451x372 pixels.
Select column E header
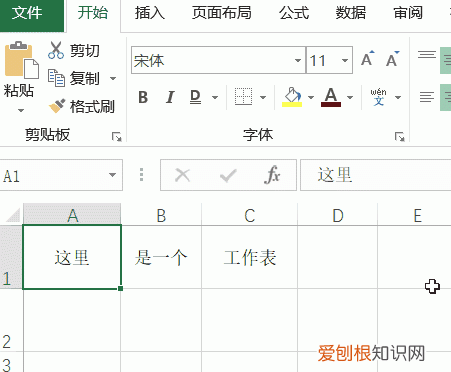coord(414,215)
